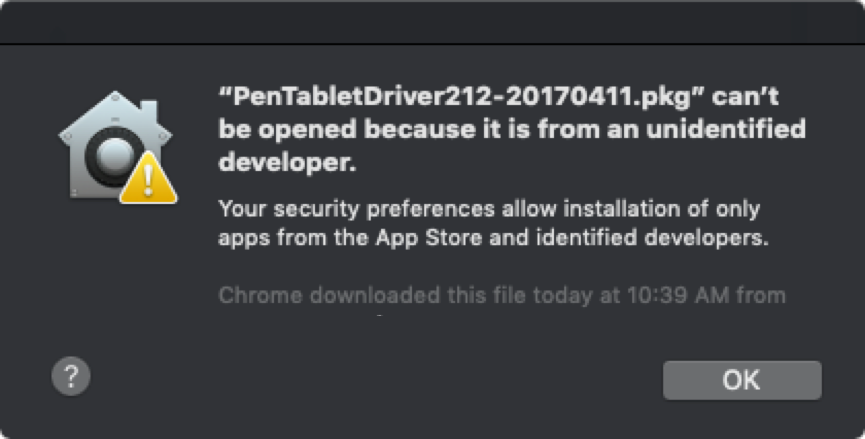Click the "can't" word after the filename
The width and height of the screenshot is (865, 439).
(745, 97)
